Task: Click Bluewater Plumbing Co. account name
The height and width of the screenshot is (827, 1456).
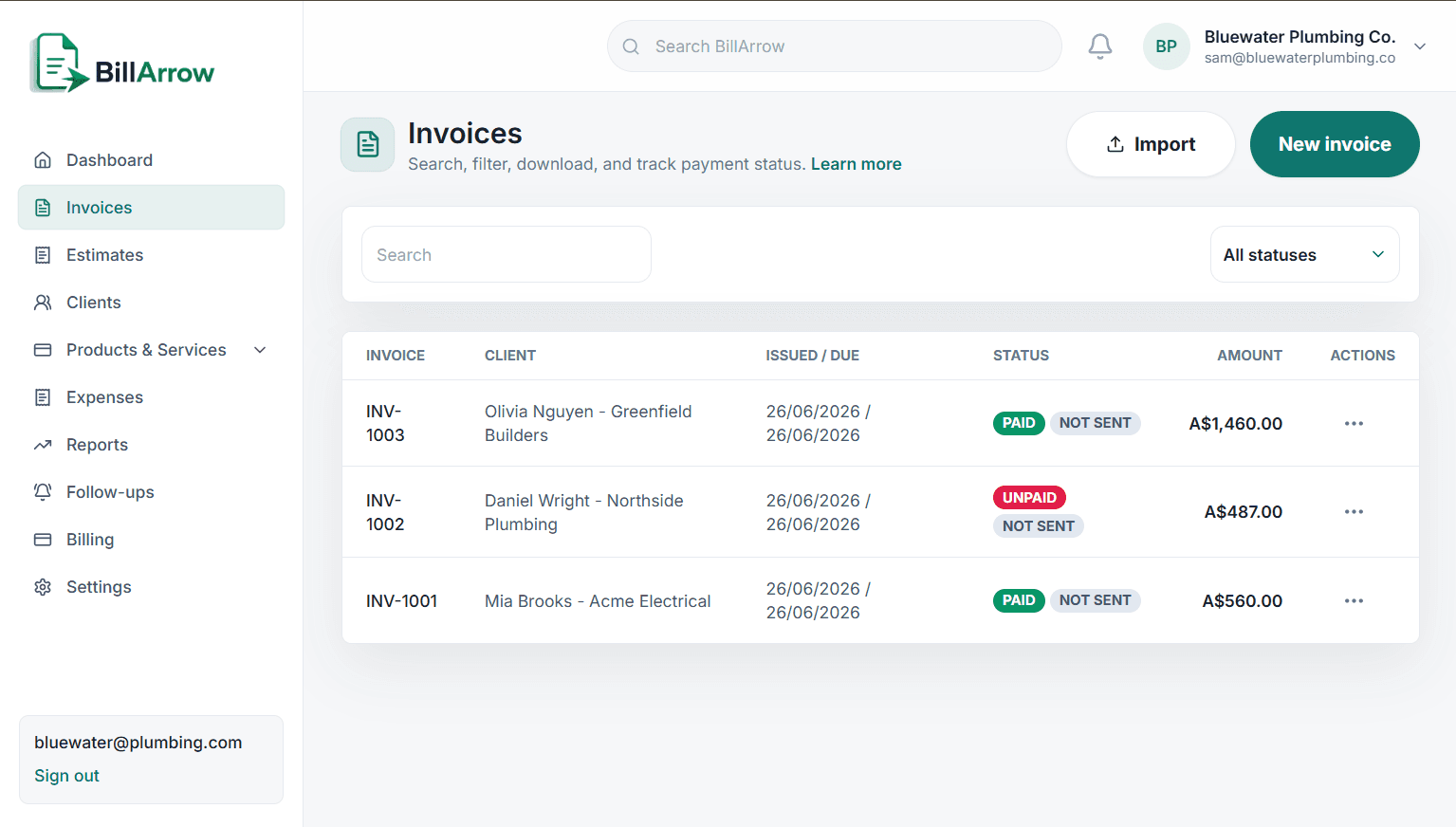Action: [1299, 37]
